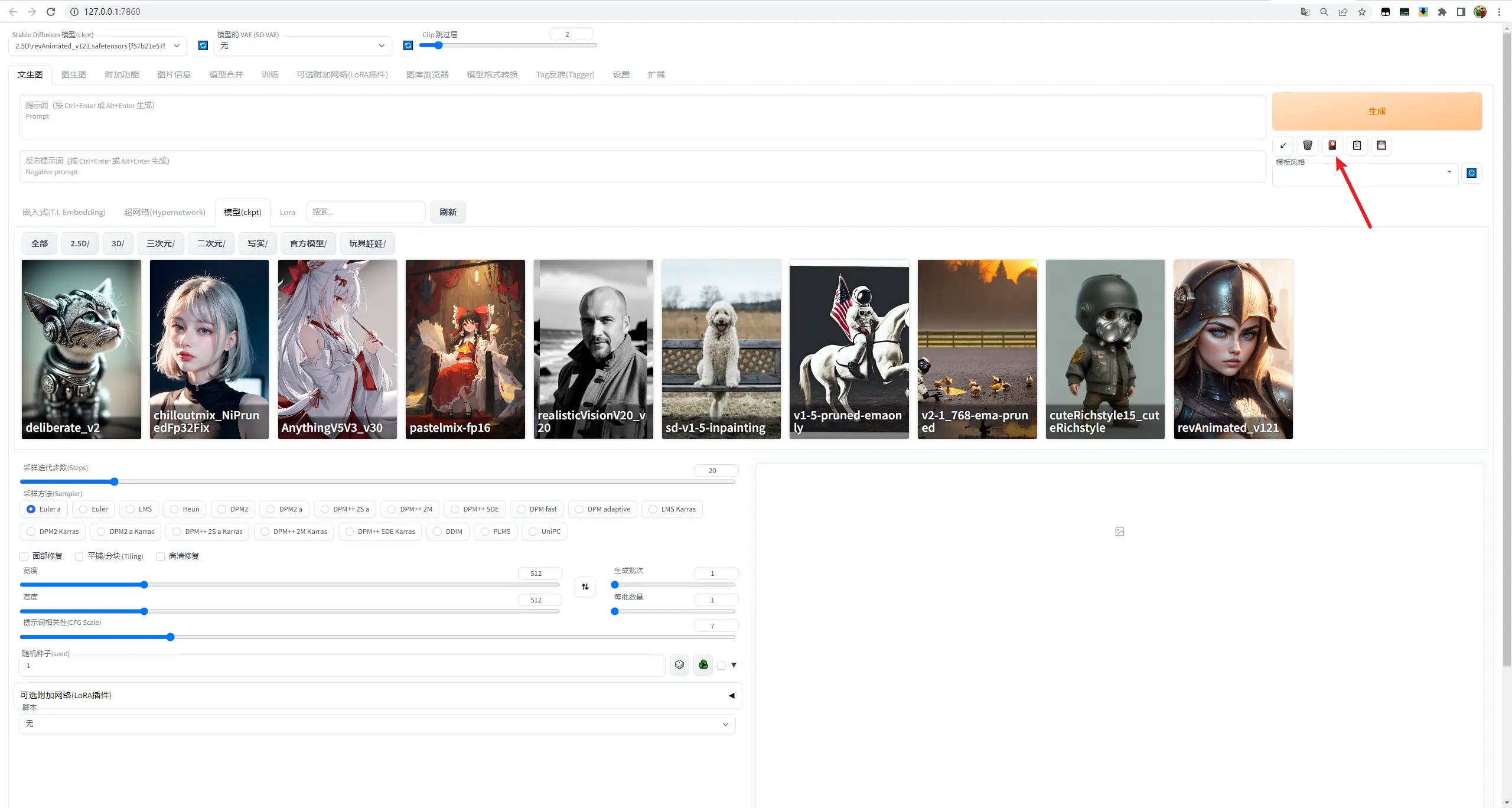Enable the 高清修复 checkbox
1512x808 pixels.
(x=161, y=556)
